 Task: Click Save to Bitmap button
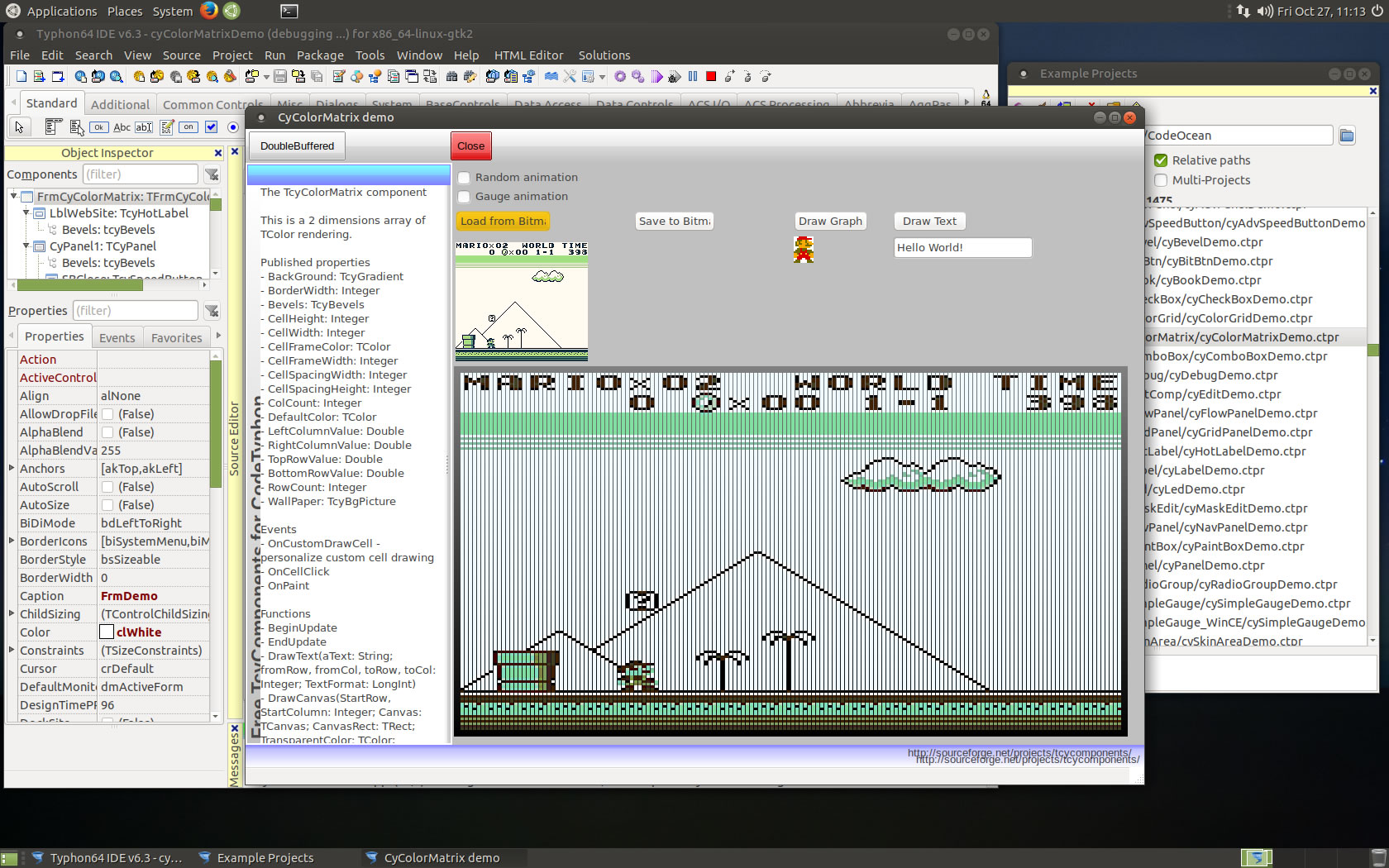pyautogui.click(x=674, y=222)
